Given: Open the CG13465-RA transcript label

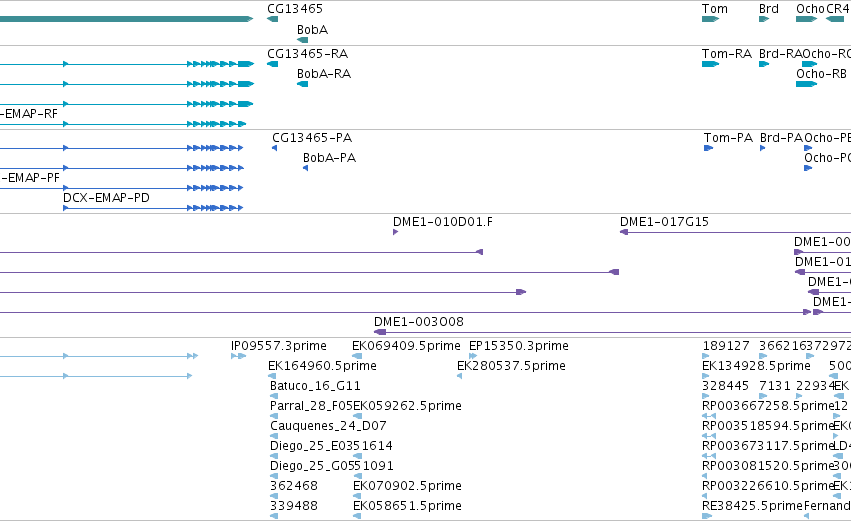Looking at the screenshot, I should (307, 54).
